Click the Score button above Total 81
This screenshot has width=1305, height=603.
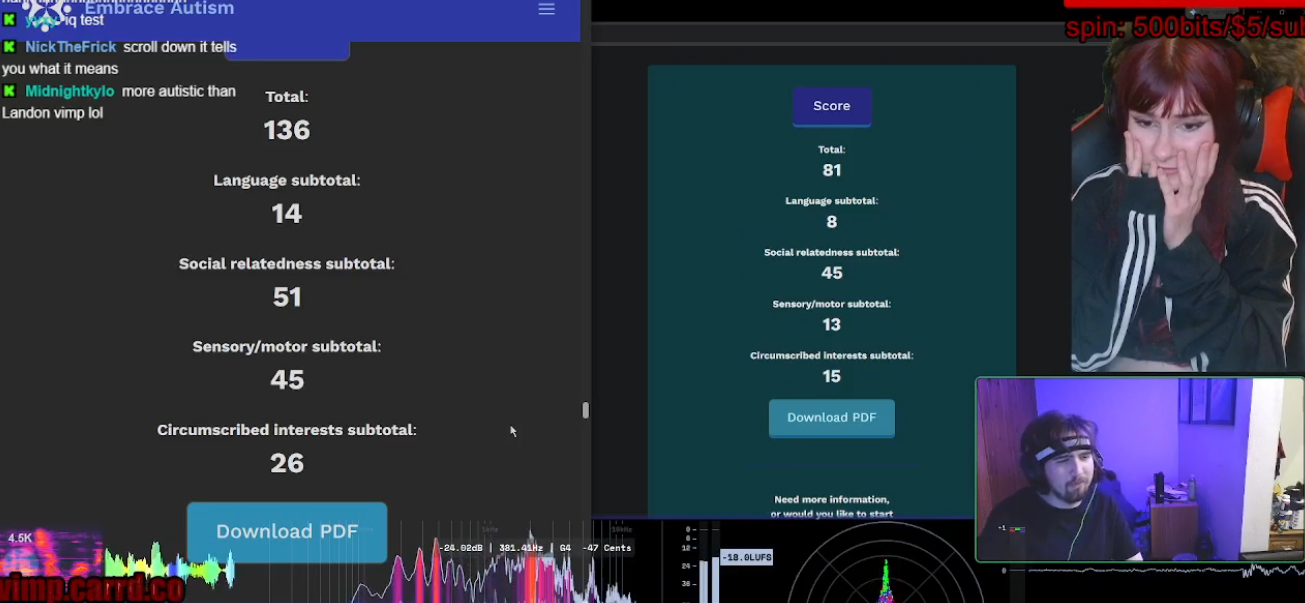[x=832, y=106]
